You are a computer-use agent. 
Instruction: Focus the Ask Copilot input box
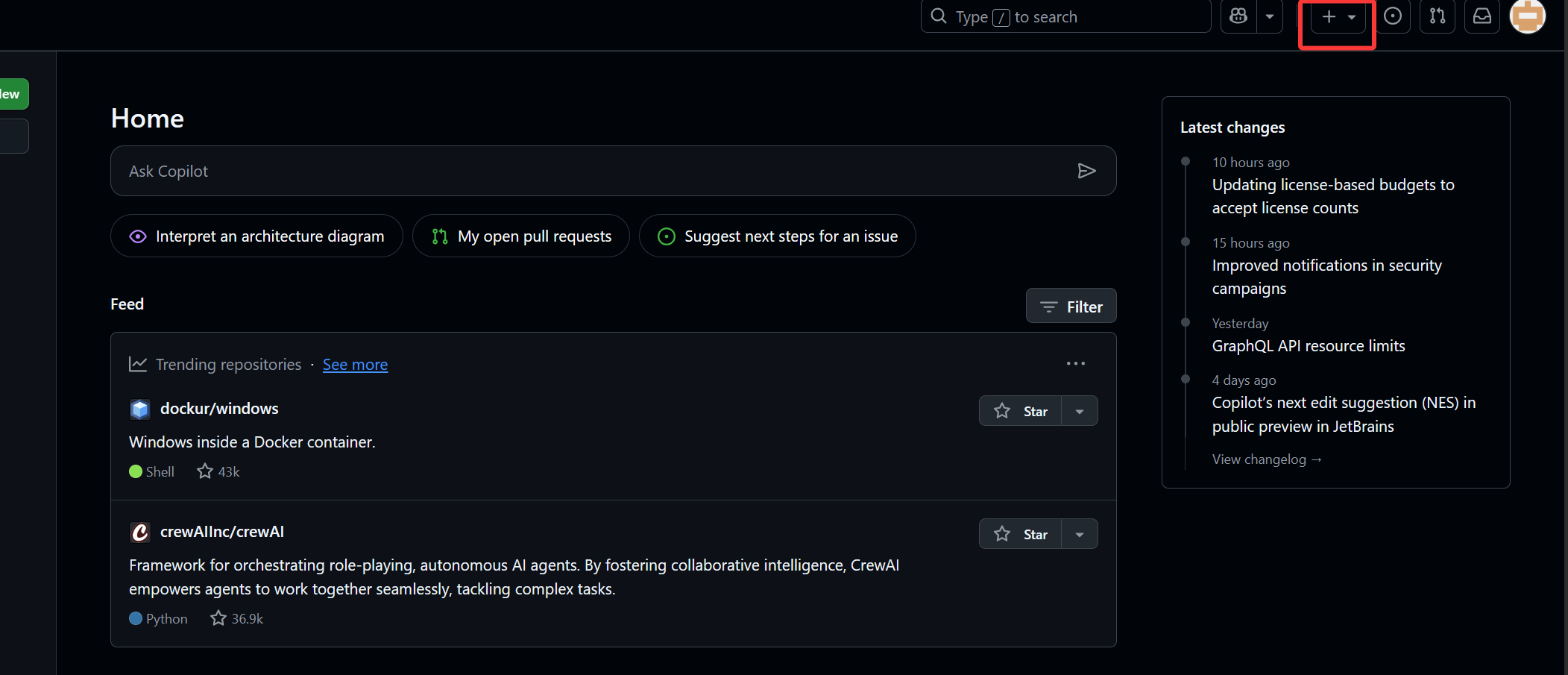tap(613, 171)
